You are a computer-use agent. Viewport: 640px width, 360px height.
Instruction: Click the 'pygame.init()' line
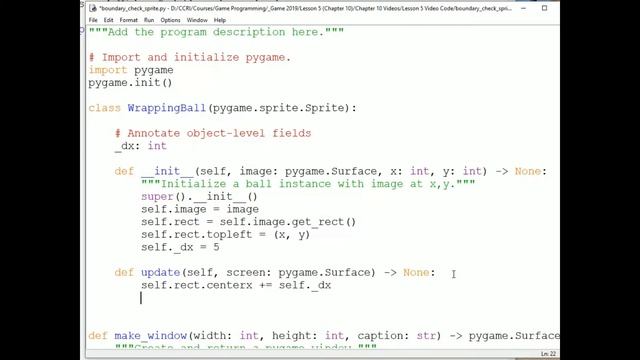pyautogui.click(x=130, y=83)
